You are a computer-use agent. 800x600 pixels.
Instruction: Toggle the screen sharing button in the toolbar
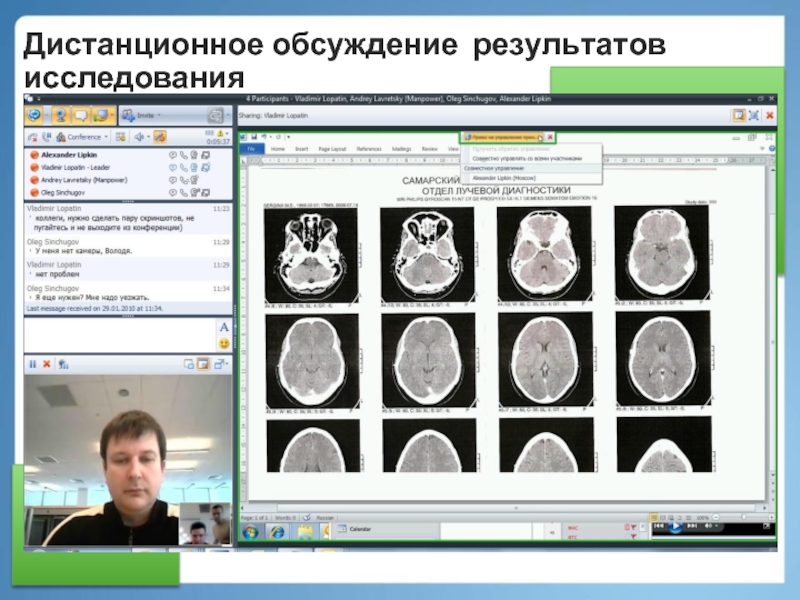click(101, 116)
